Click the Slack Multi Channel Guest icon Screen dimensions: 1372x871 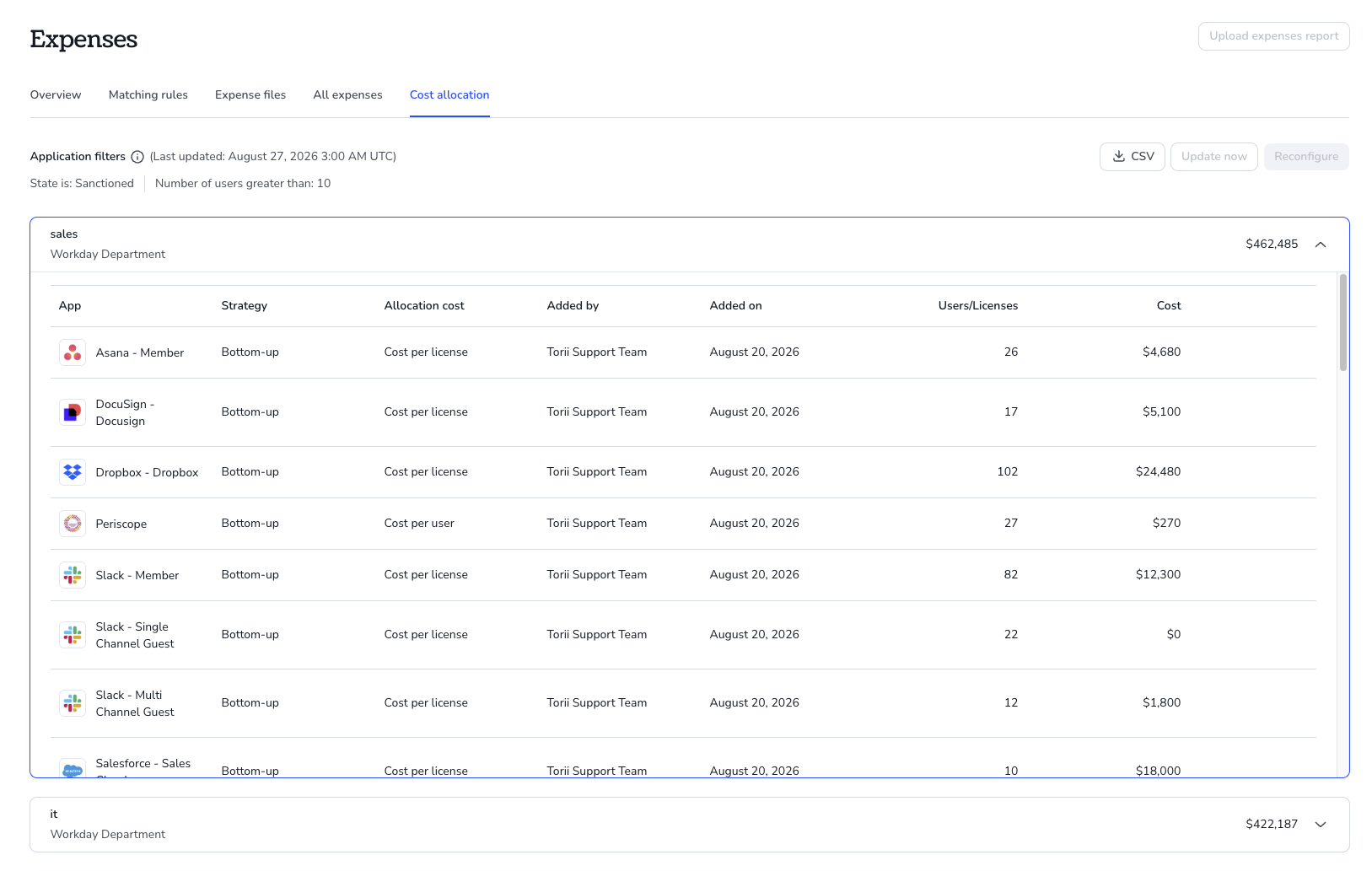tap(73, 703)
